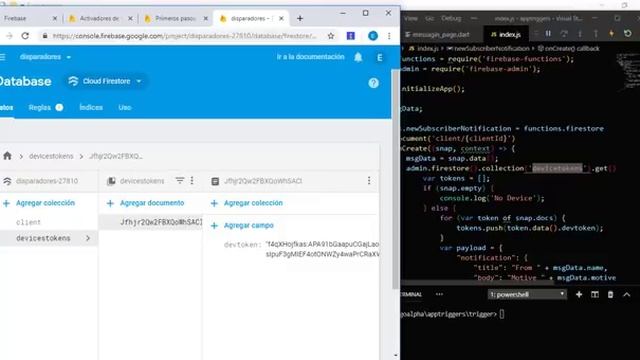
Task: Select the index.js editor tab
Action: 506,35
